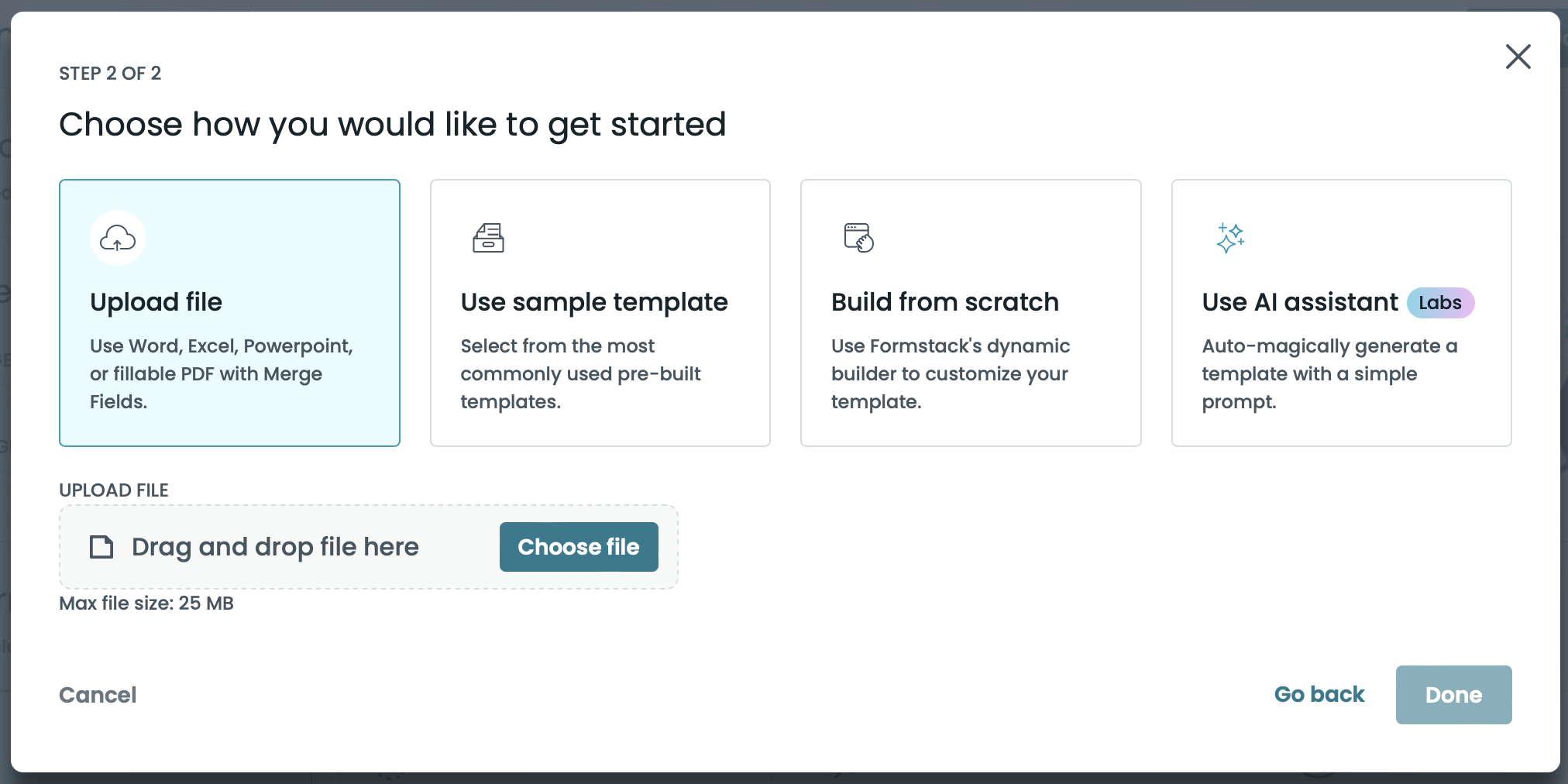Click the Go back link
The width and height of the screenshot is (1568, 784).
pos(1319,694)
